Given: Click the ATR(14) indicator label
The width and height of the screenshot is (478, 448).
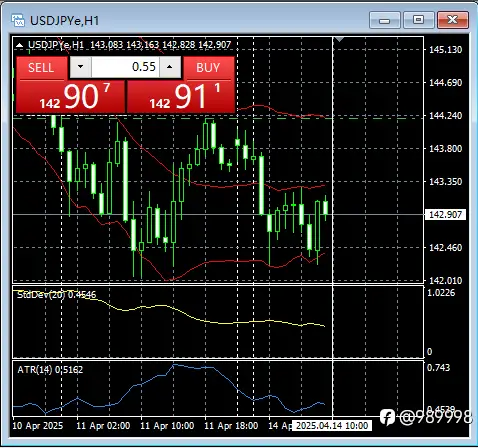Looking at the screenshot, I should 50,370.
